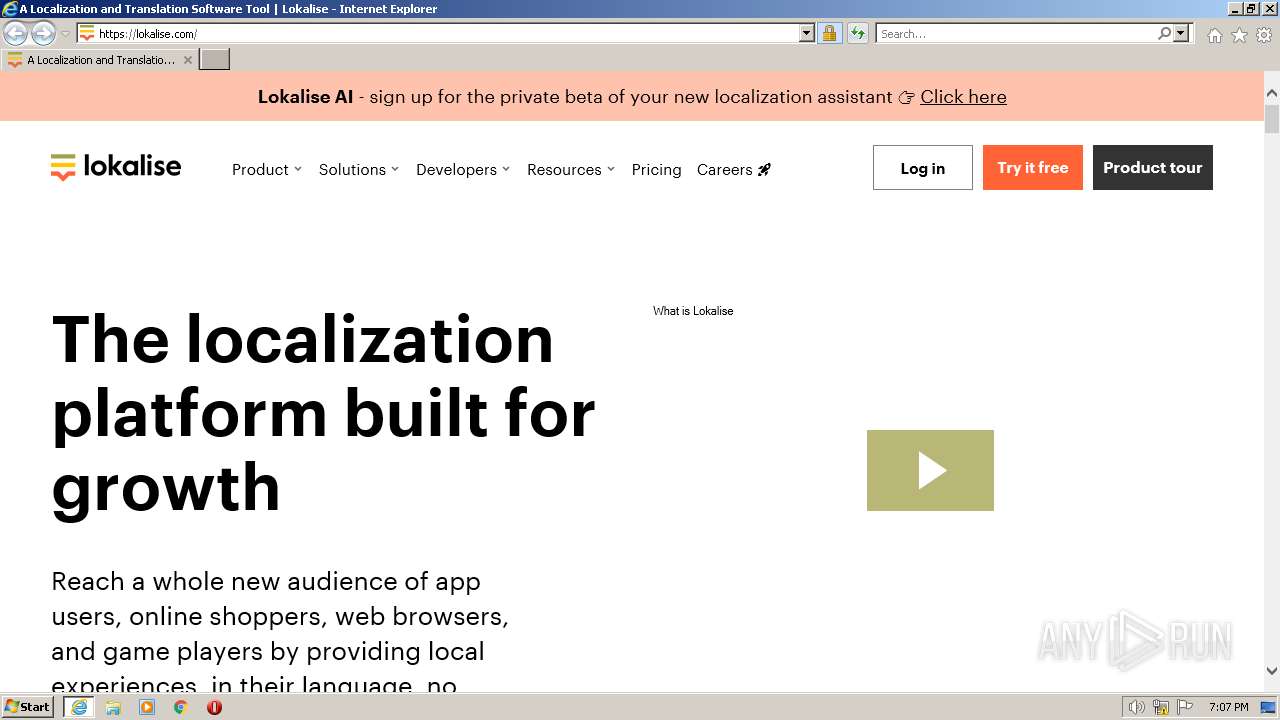1280x720 pixels.
Task: Open a new blank tab
Action: [215, 60]
